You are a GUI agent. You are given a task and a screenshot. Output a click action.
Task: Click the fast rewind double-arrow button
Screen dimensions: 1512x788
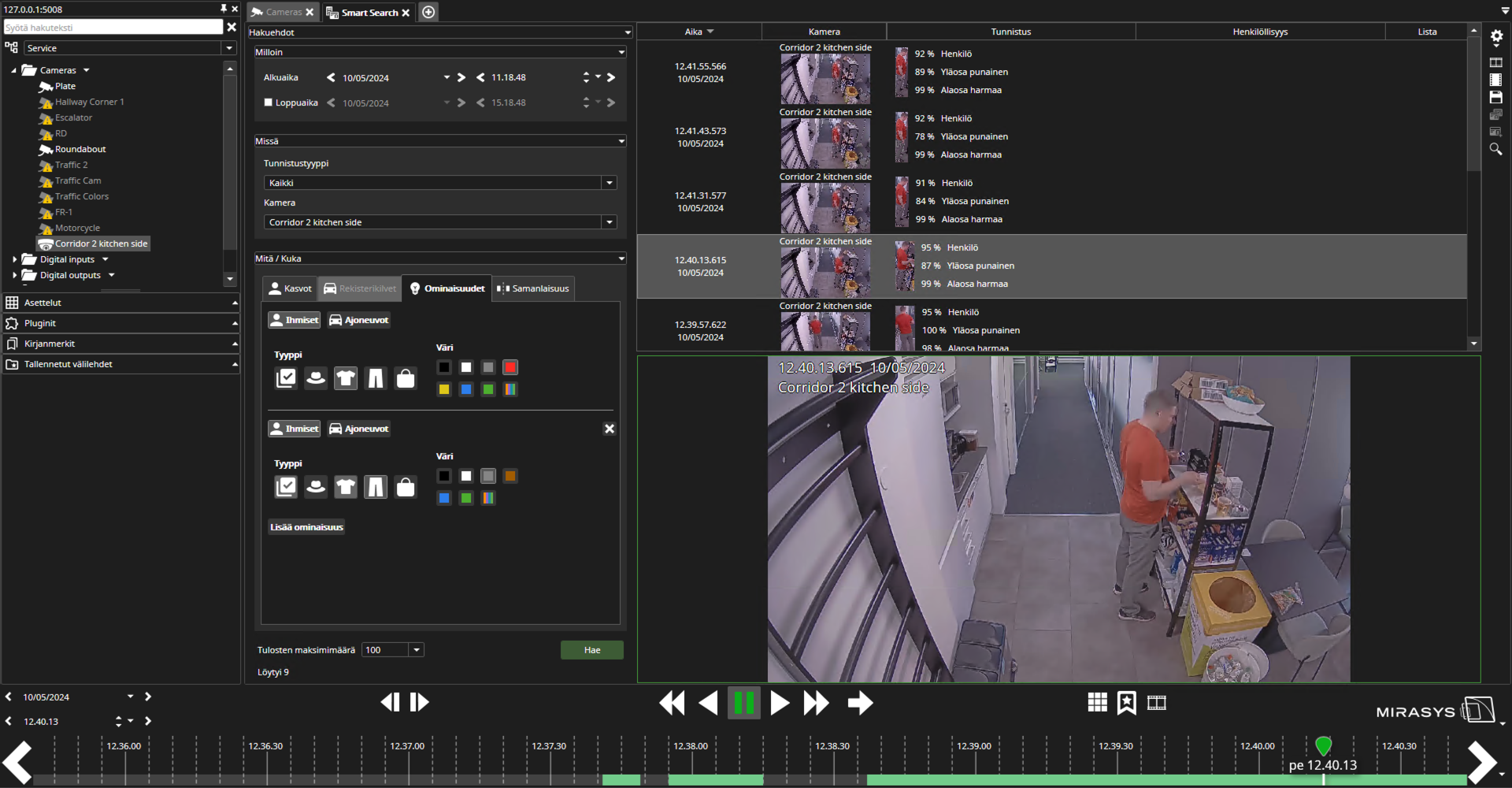coord(672,702)
